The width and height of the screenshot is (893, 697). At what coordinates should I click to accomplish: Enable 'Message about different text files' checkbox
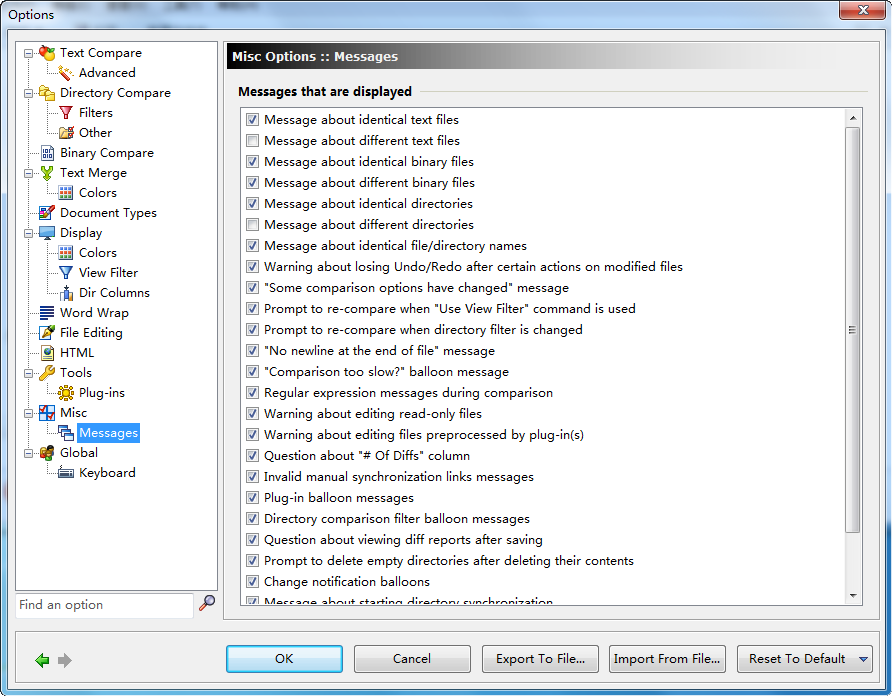pyautogui.click(x=252, y=141)
